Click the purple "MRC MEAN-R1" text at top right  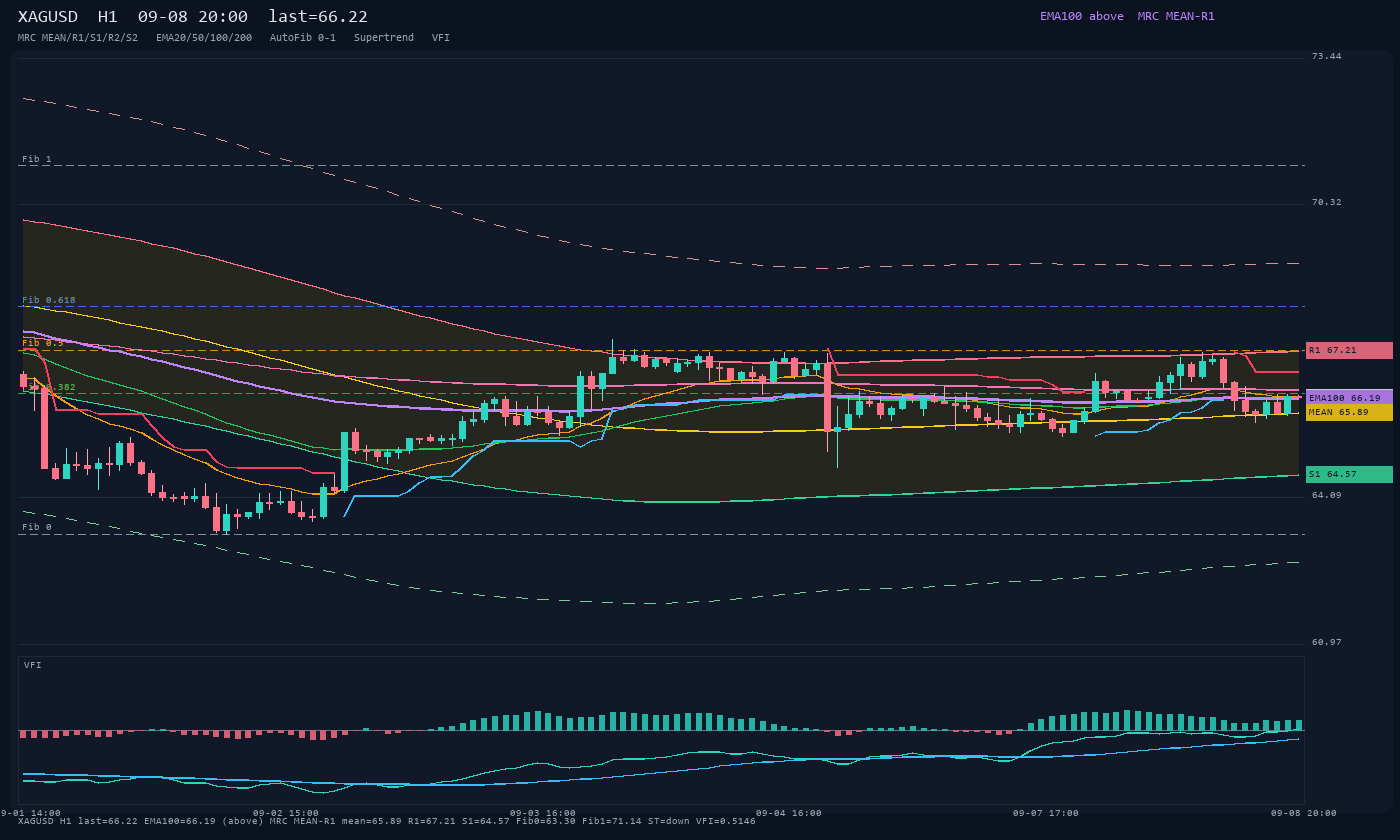(1176, 16)
